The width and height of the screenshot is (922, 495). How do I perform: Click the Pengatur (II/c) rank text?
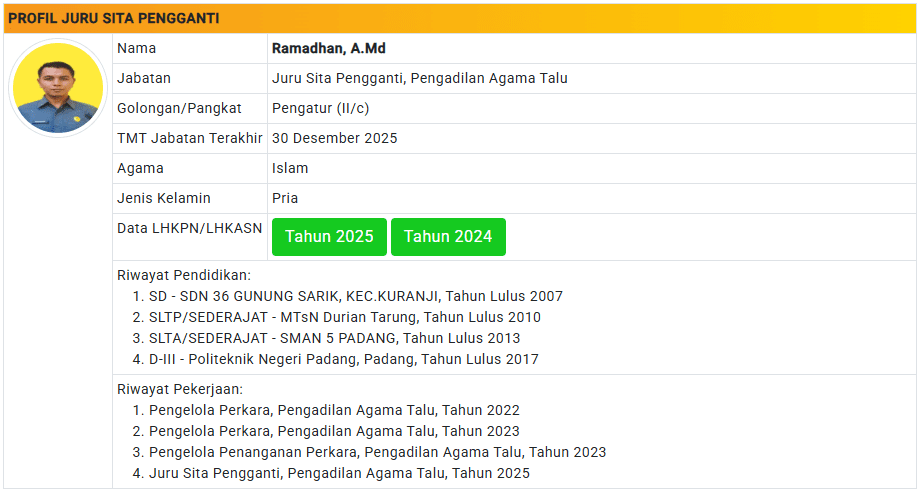click(320, 108)
